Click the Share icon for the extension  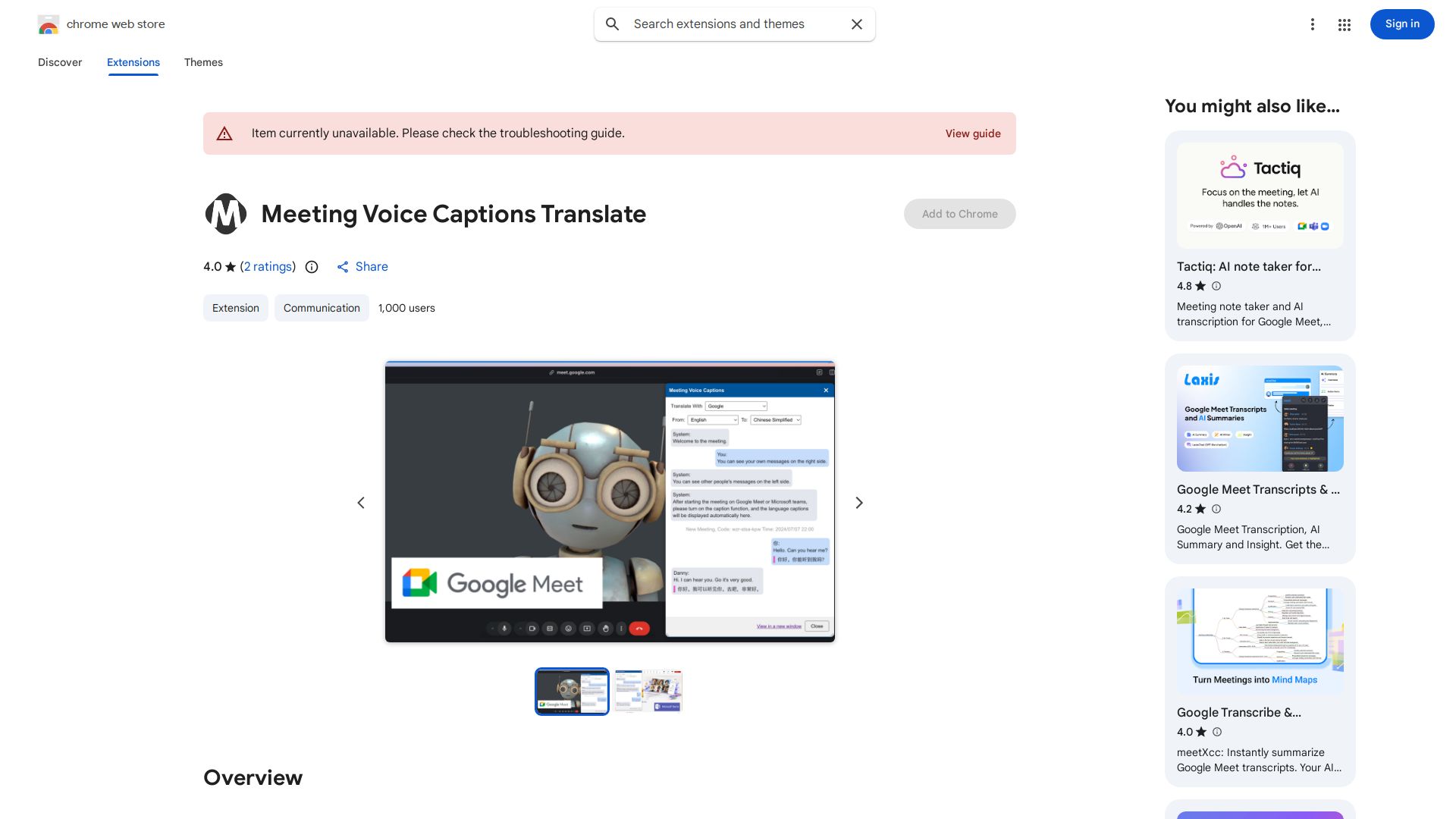coord(343,267)
